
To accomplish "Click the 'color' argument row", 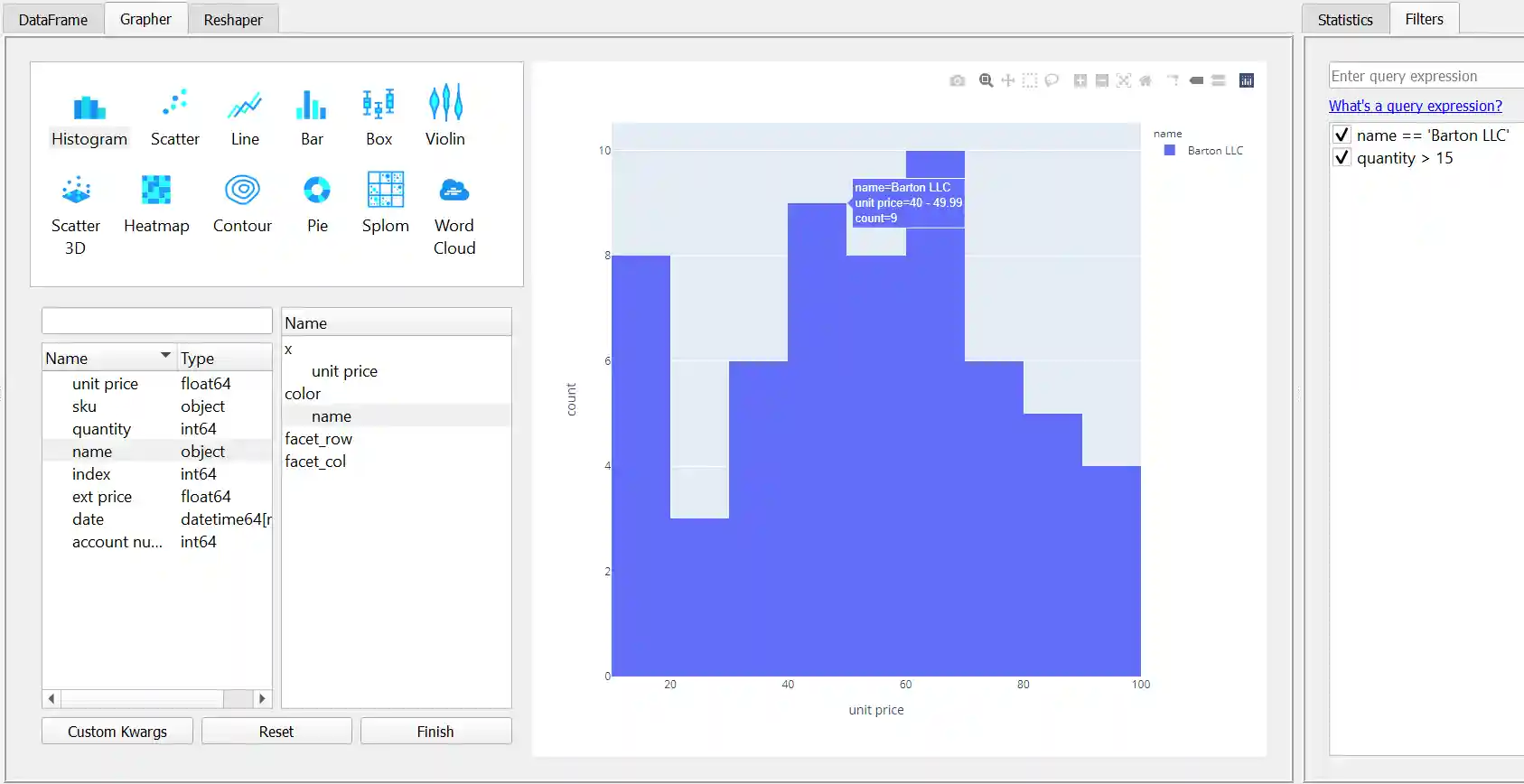I will point(397,394).
